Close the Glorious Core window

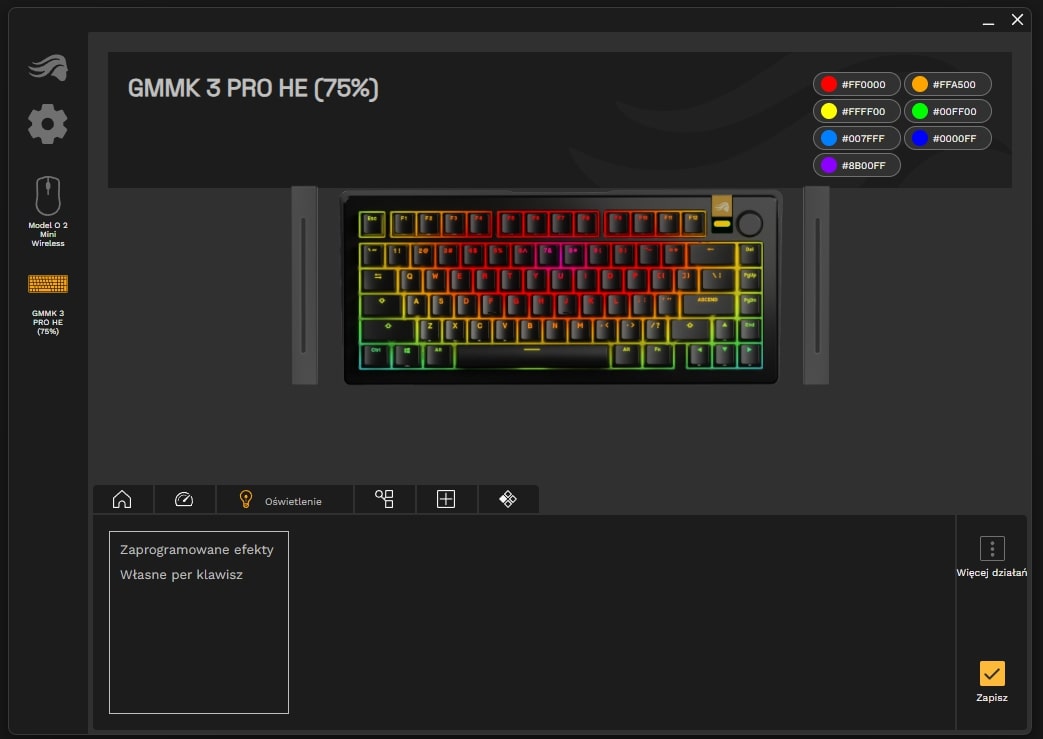(1018, 20)
